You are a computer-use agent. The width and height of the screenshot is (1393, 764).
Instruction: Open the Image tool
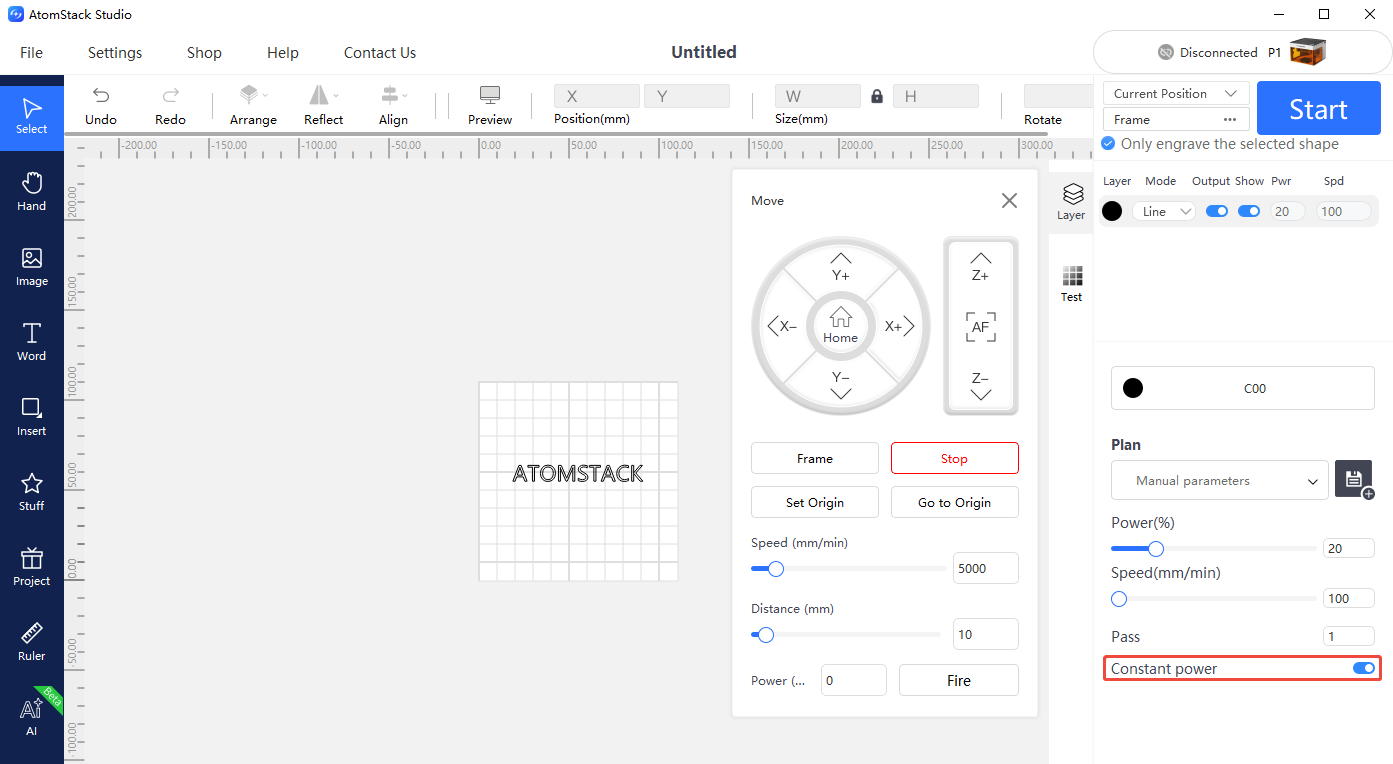pyautogui.click(x=32, y=266)
